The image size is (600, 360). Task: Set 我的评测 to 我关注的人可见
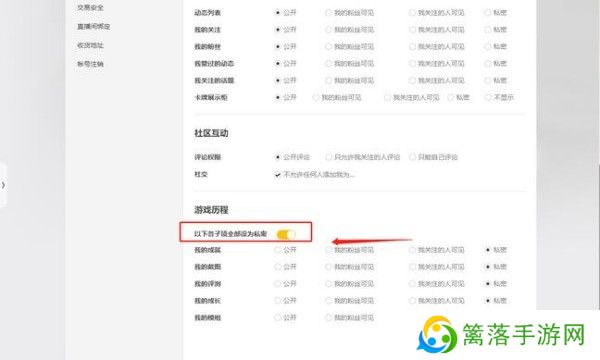click(x=412, y=283)
